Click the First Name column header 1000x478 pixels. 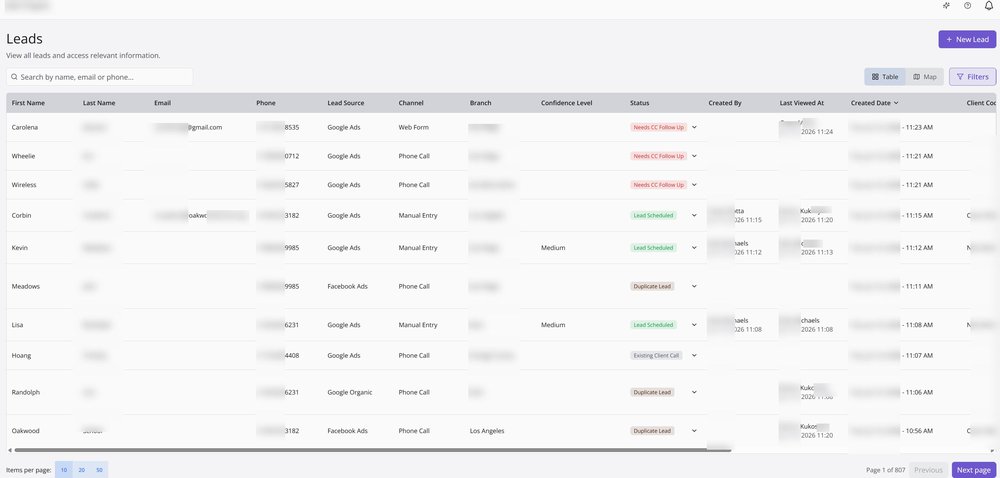click(28, 103)
